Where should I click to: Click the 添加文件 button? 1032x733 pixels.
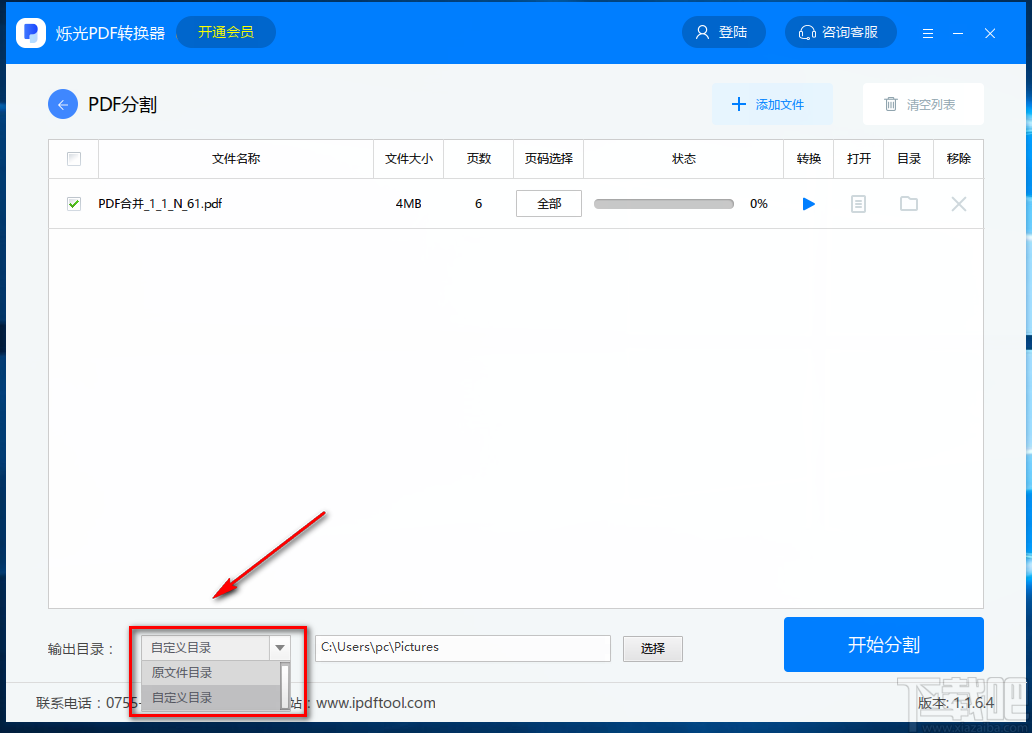click(772, 104)
